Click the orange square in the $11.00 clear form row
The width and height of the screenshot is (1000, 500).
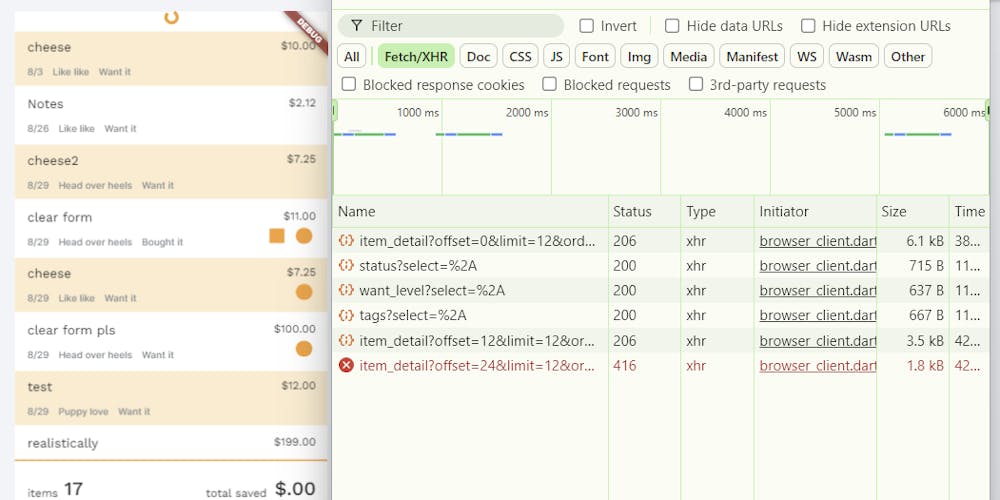tap(277, 236)
